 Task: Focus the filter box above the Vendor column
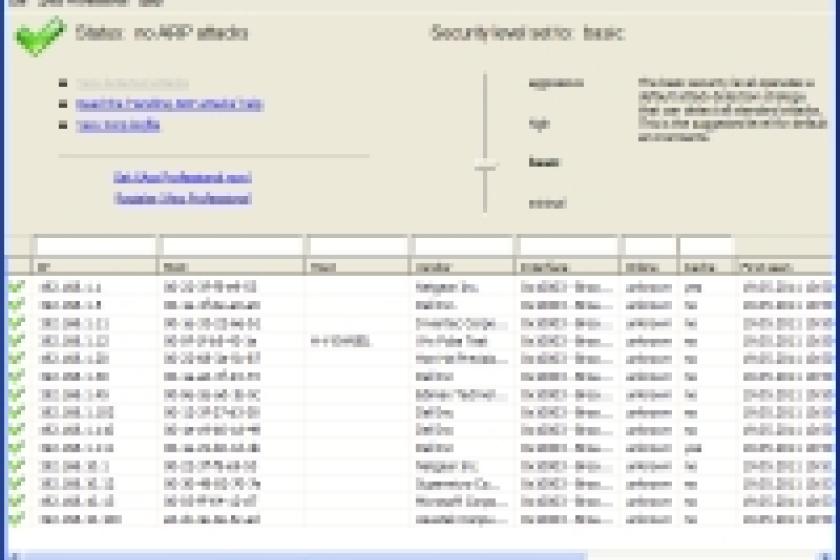[463, 246]
